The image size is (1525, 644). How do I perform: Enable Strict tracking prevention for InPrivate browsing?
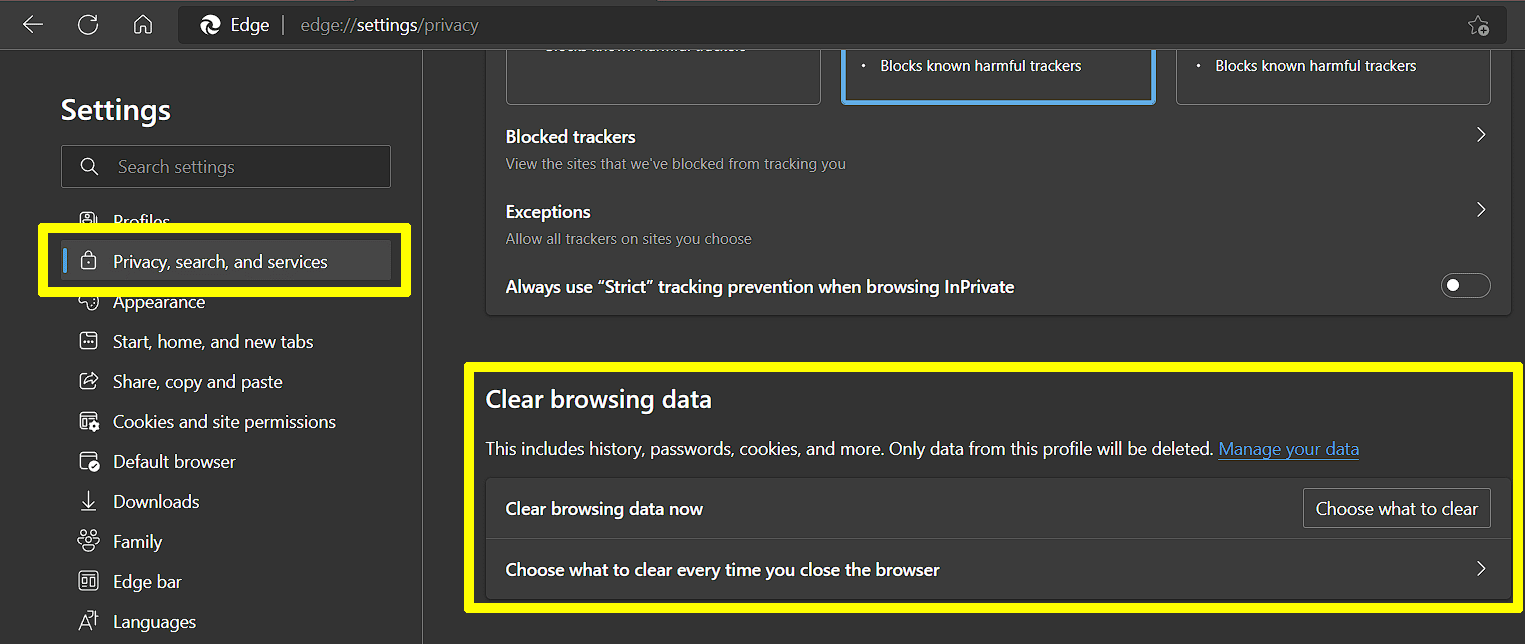pyautogui.click(x=1465, y=285)
